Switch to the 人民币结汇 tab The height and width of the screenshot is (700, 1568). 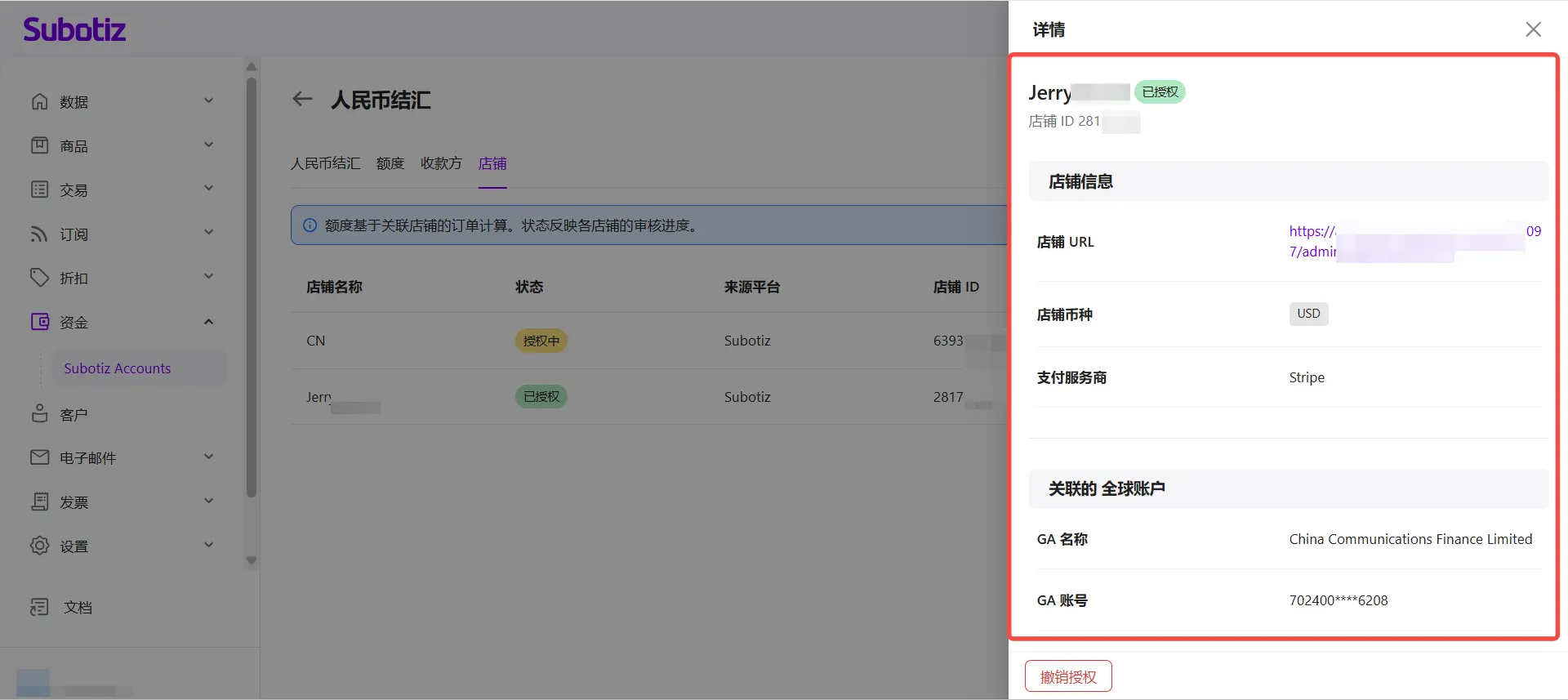(x=325, y=163)
